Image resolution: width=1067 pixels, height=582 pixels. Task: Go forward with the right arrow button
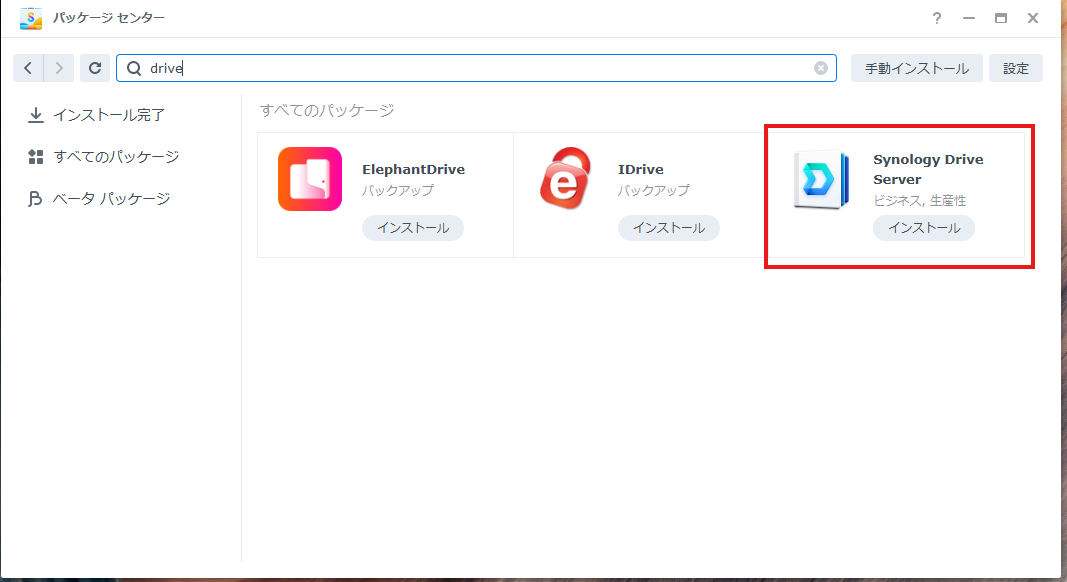59,68
